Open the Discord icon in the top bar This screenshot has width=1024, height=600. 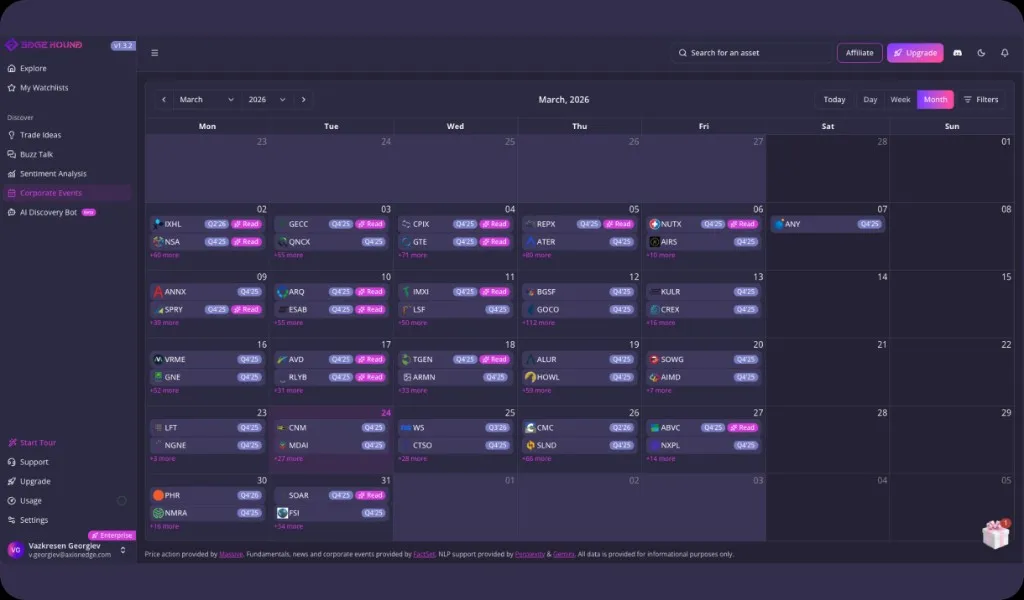[957, 52]
